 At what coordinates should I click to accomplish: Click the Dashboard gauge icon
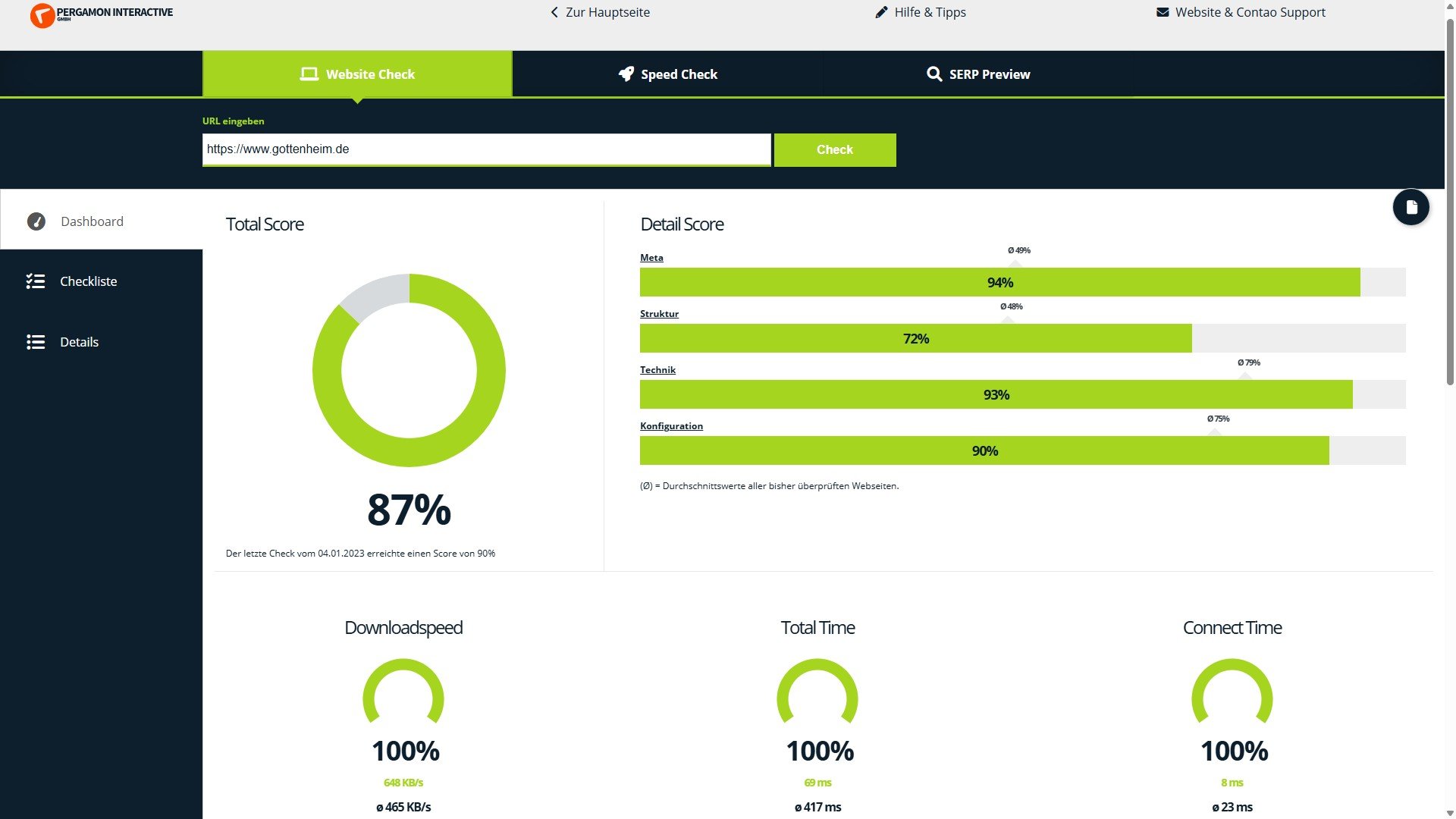click(x=36, y=221)
